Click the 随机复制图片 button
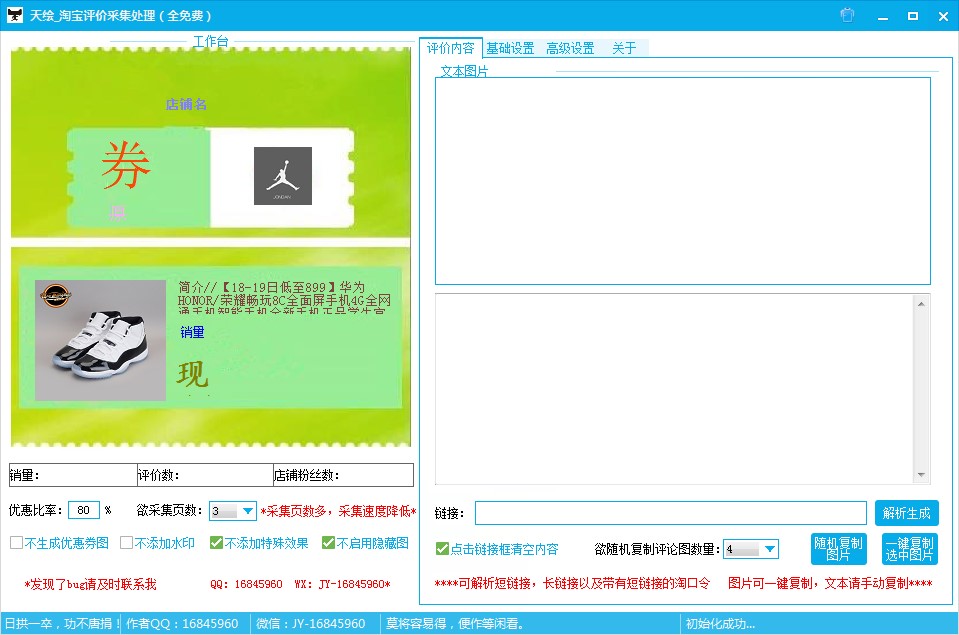The width and height of the screenshot is (959, 635). (839, 549)
